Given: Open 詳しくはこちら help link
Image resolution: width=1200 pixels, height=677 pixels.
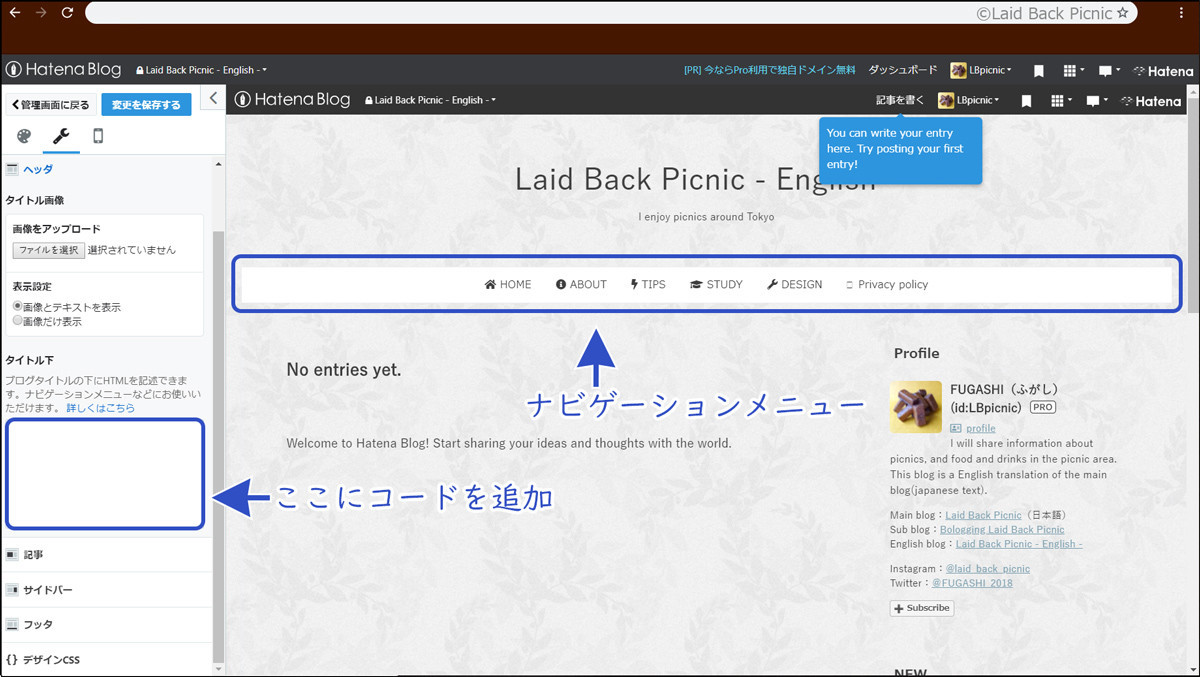Looking at the screenshot, I should 101,408.
